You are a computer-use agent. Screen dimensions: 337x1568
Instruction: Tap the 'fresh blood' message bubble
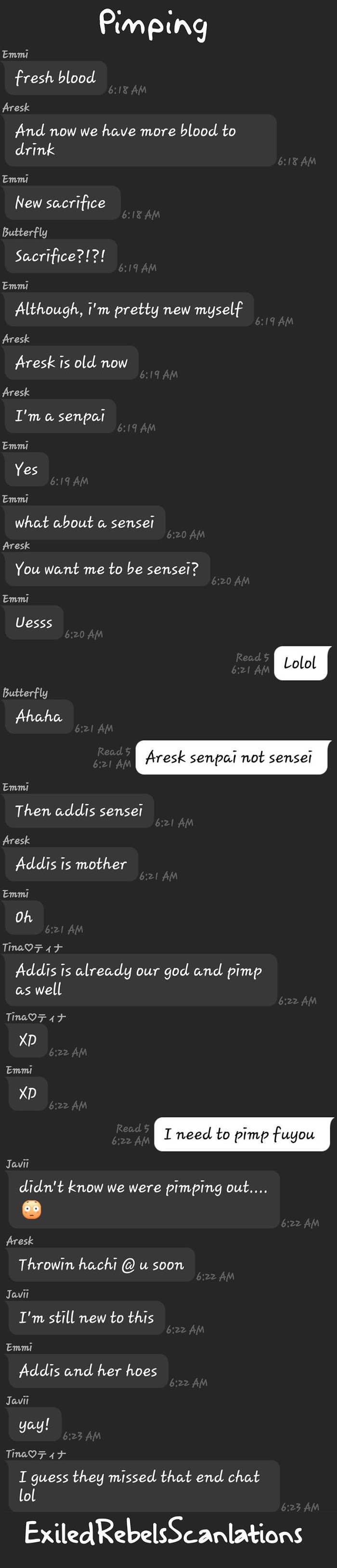(x=55, y=78)
